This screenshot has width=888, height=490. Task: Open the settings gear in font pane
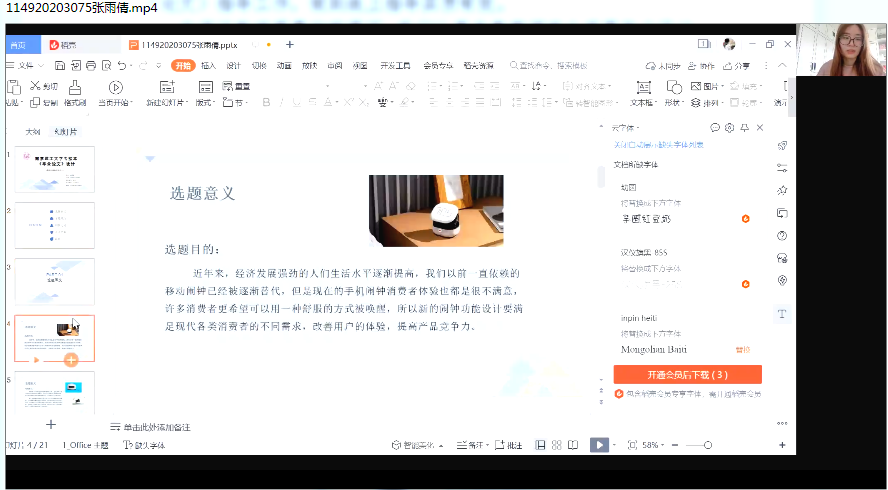730,128
